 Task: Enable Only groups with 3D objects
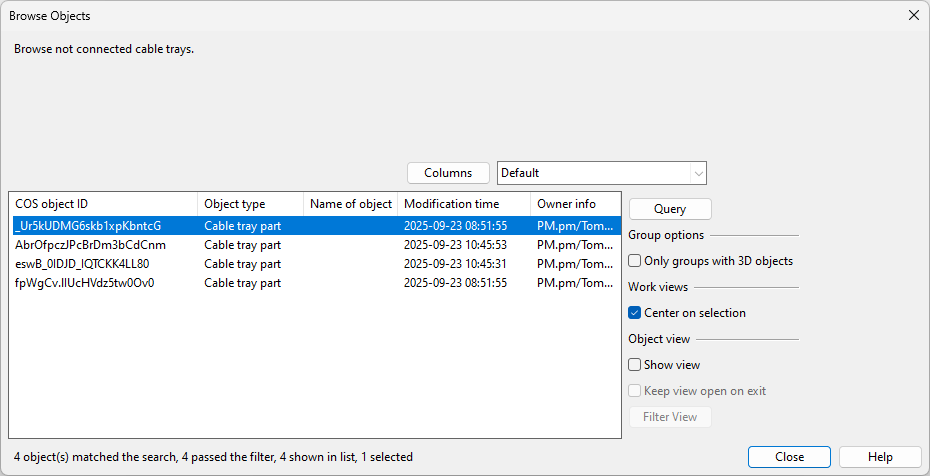click(635, 261)
